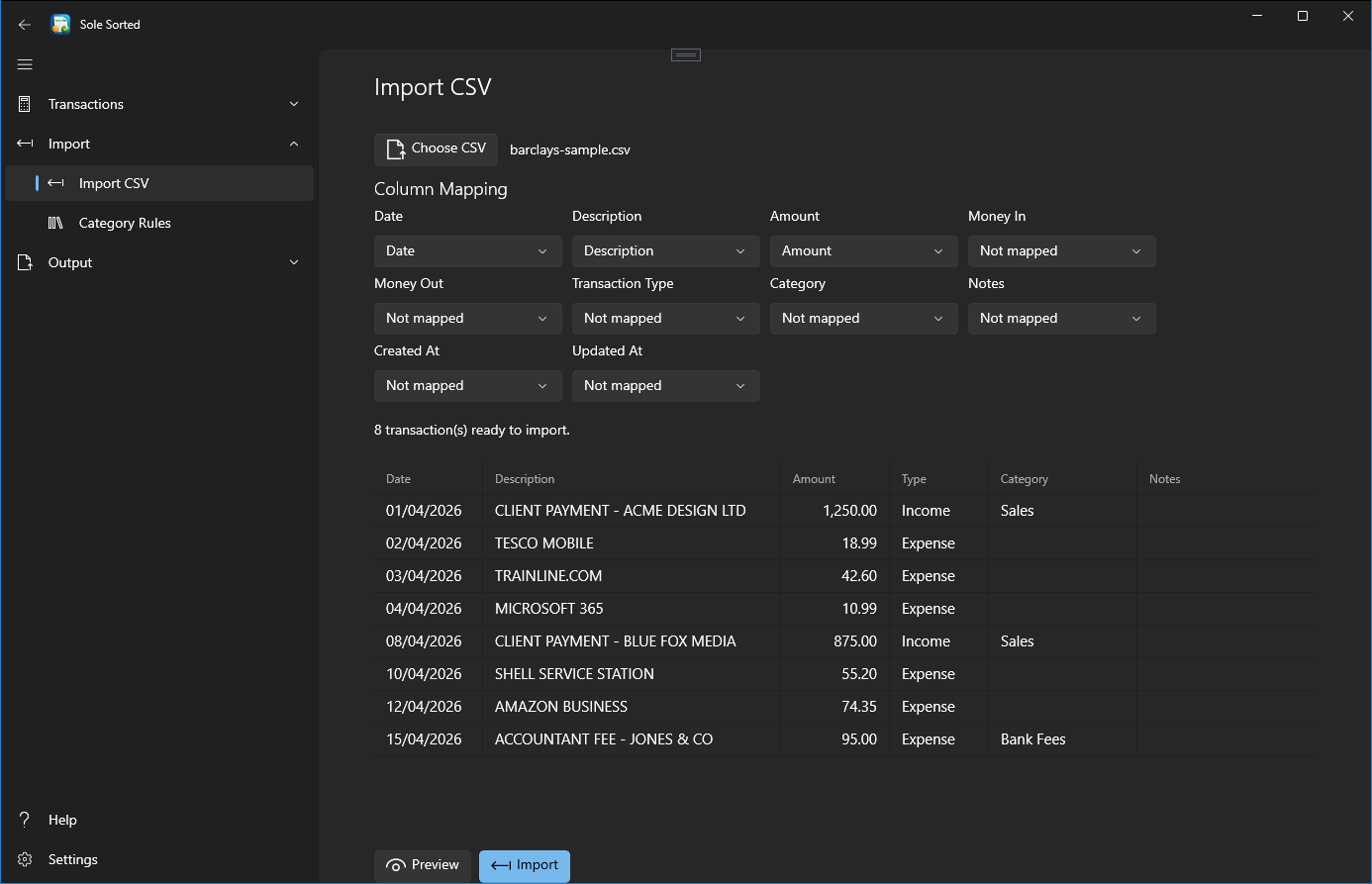The image size is (1372, 884).
Task: Click the Help question mark icon
Action: tap(25, 820)
